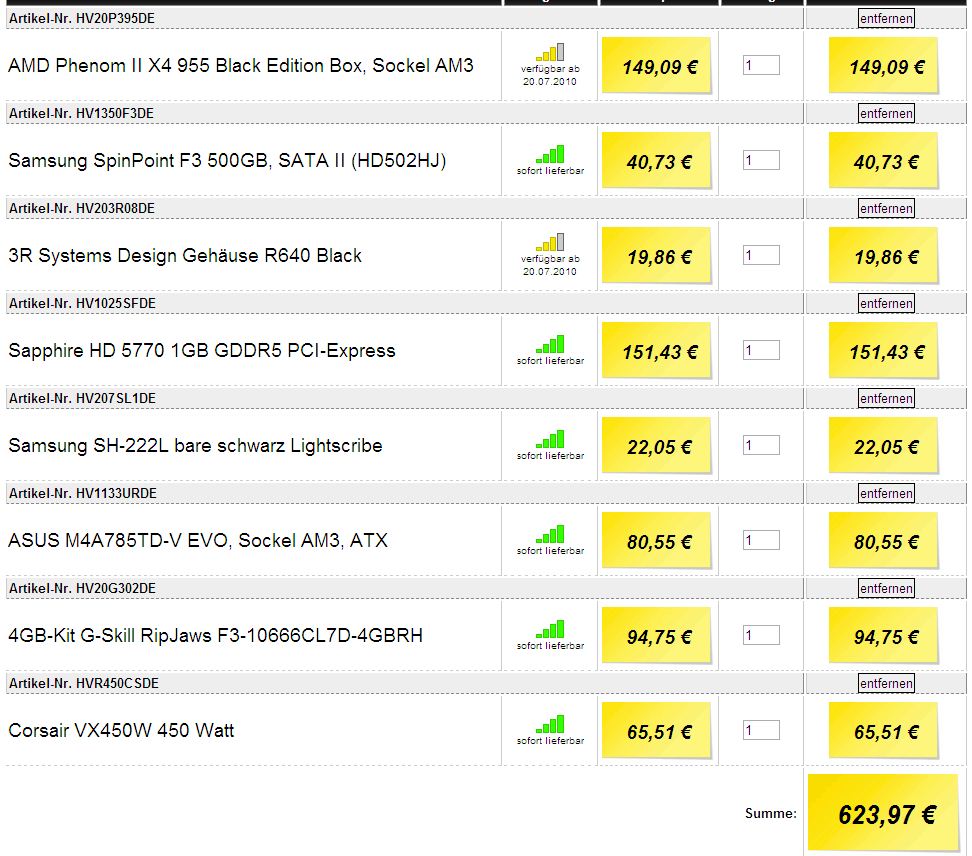
Task: Click availability icon for 3R Systems Gehäuse
Action: [550, 242]
